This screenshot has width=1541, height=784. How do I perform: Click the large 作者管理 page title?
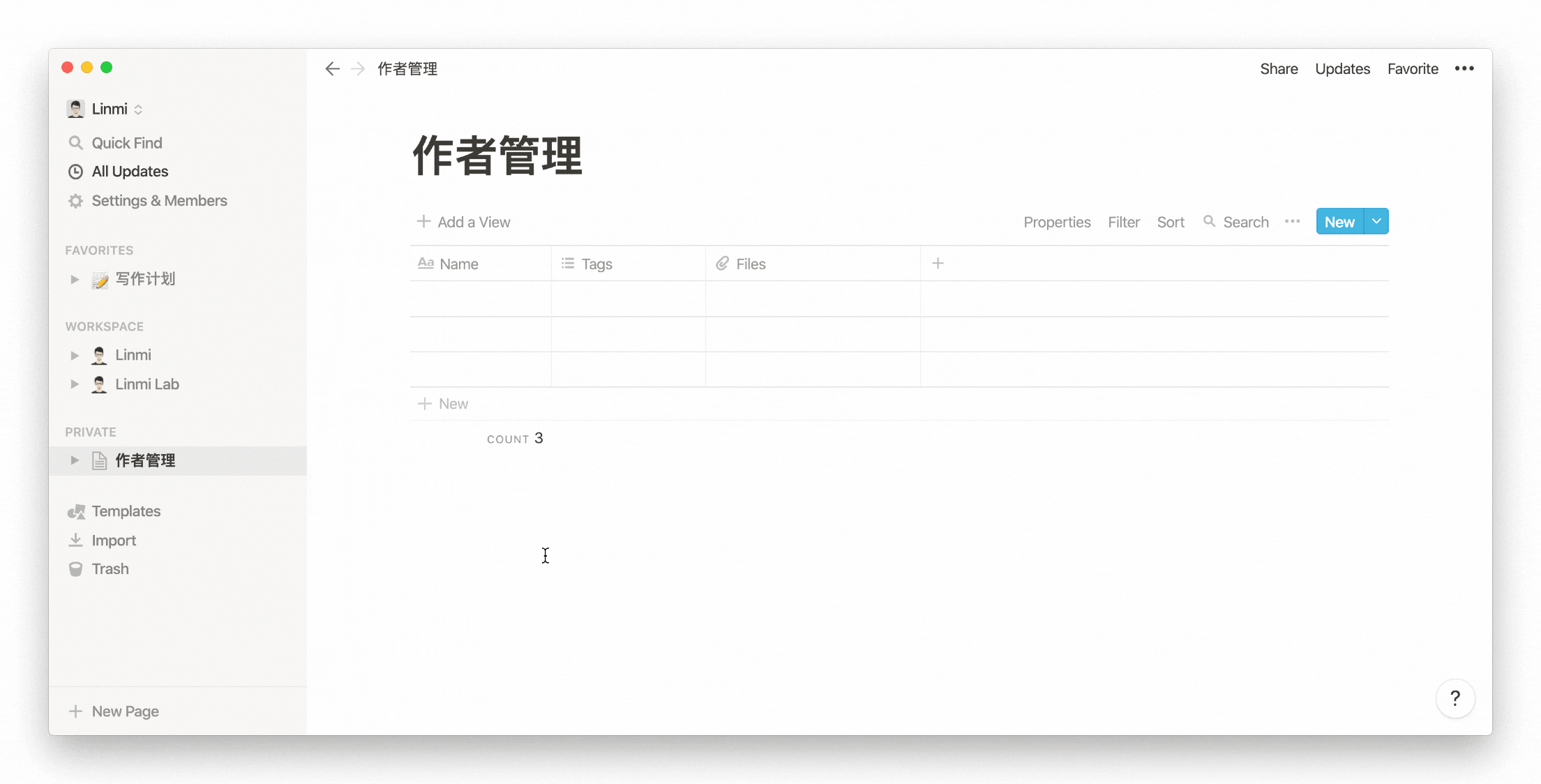tap(497, 156)
